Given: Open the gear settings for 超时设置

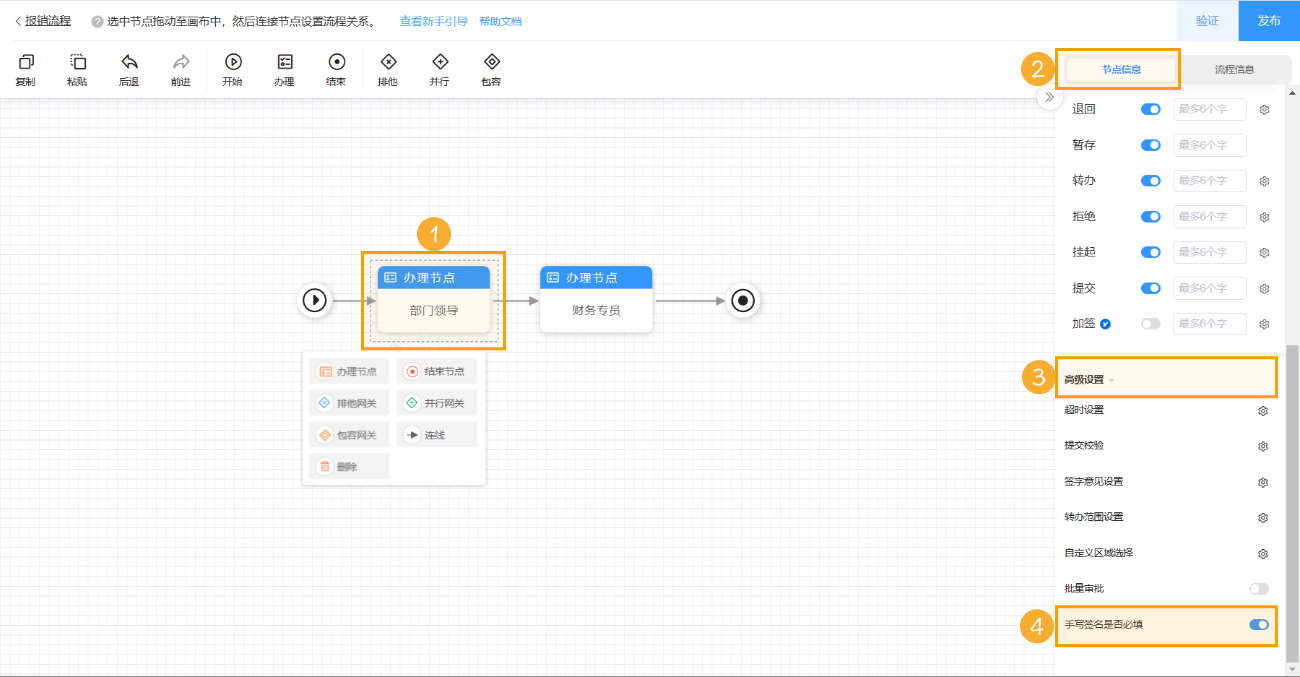Looking at the screenshot, I should pos(1263,410).
